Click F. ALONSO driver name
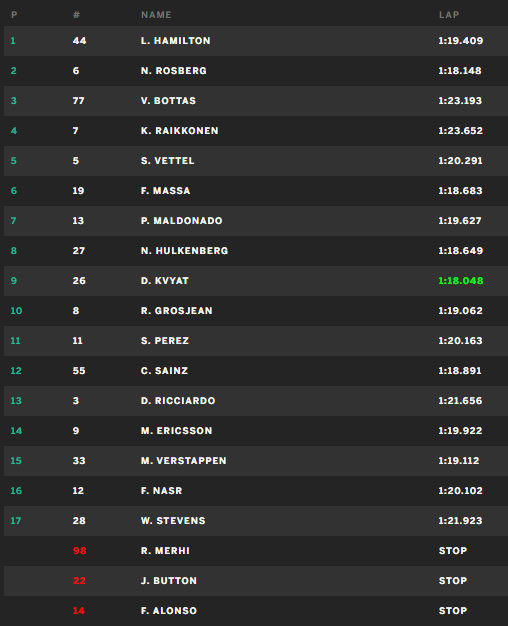The height and width of the screenshot is (626, 508). tap(169, 610)
